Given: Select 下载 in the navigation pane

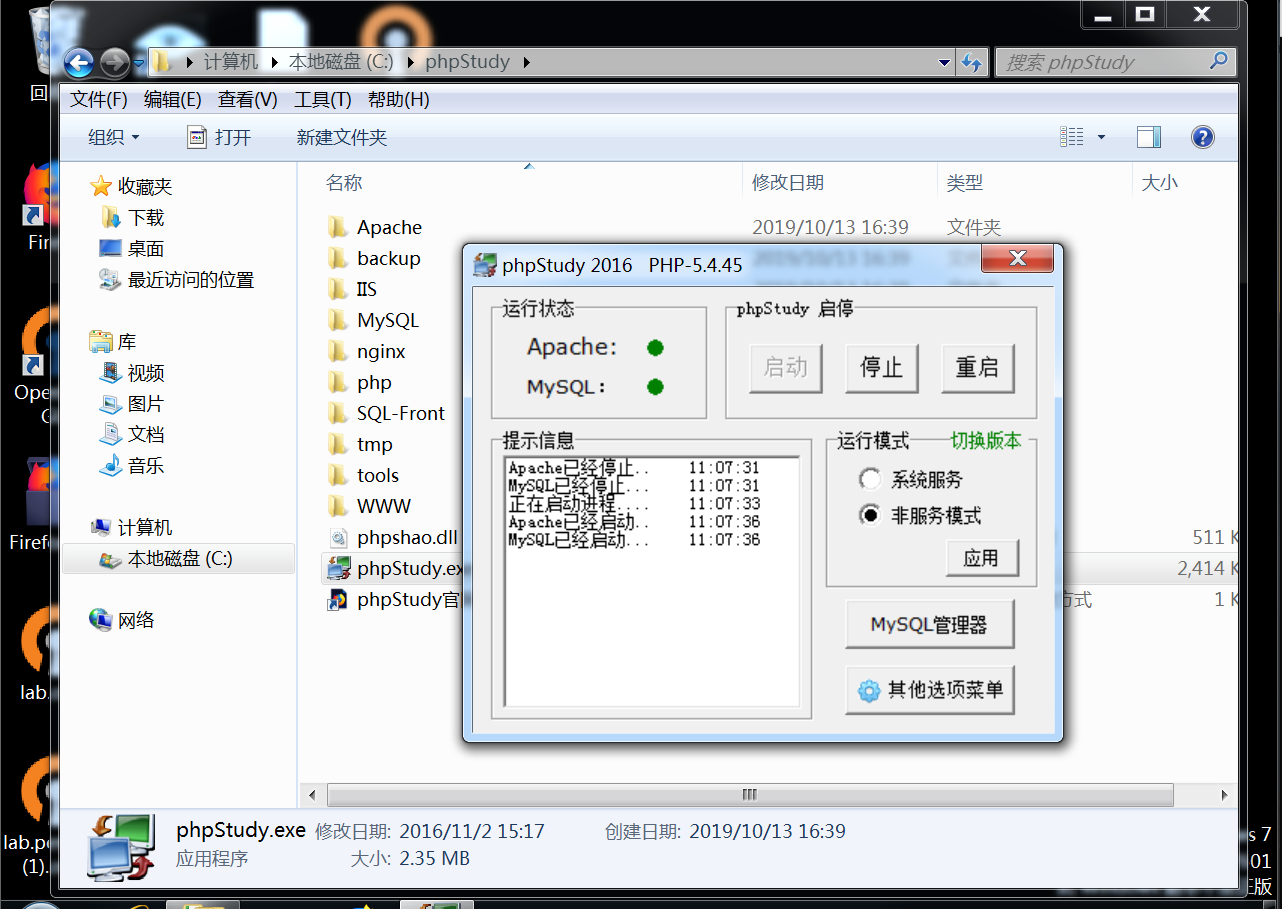Looking at the screenshot, I should pyautogui.click(x=145, y=218).
